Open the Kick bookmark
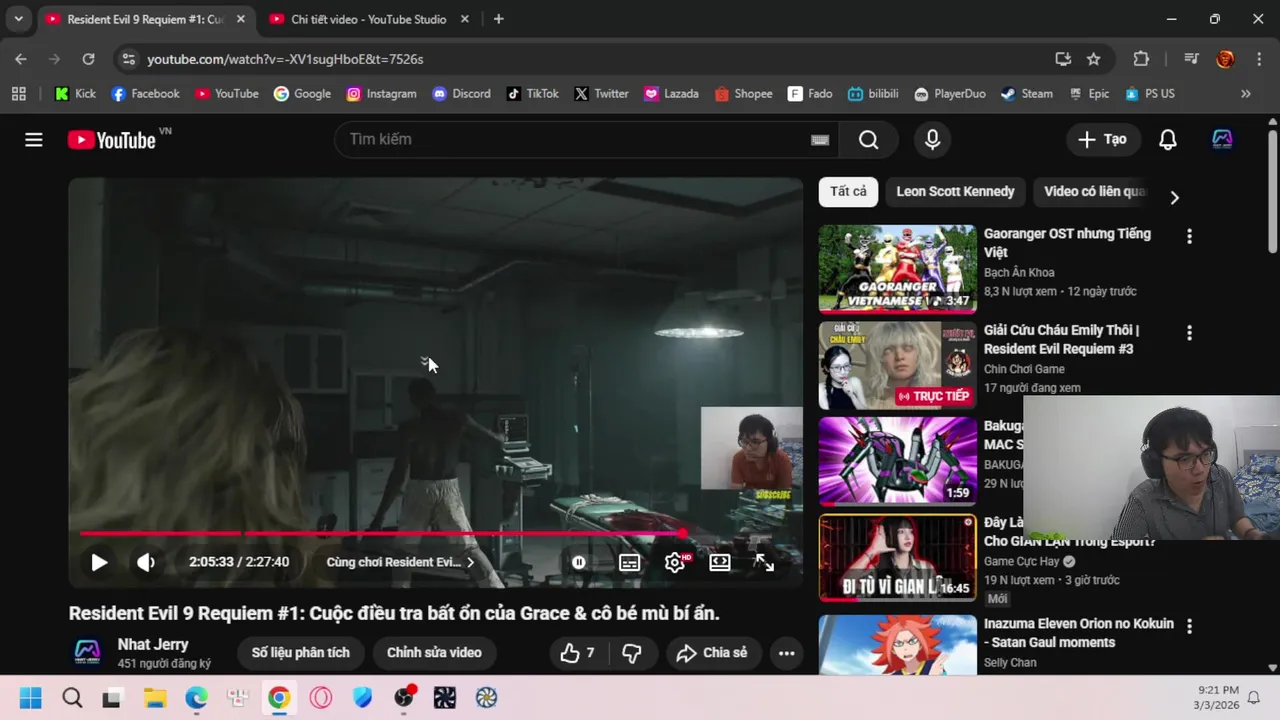 click(75, 94)
